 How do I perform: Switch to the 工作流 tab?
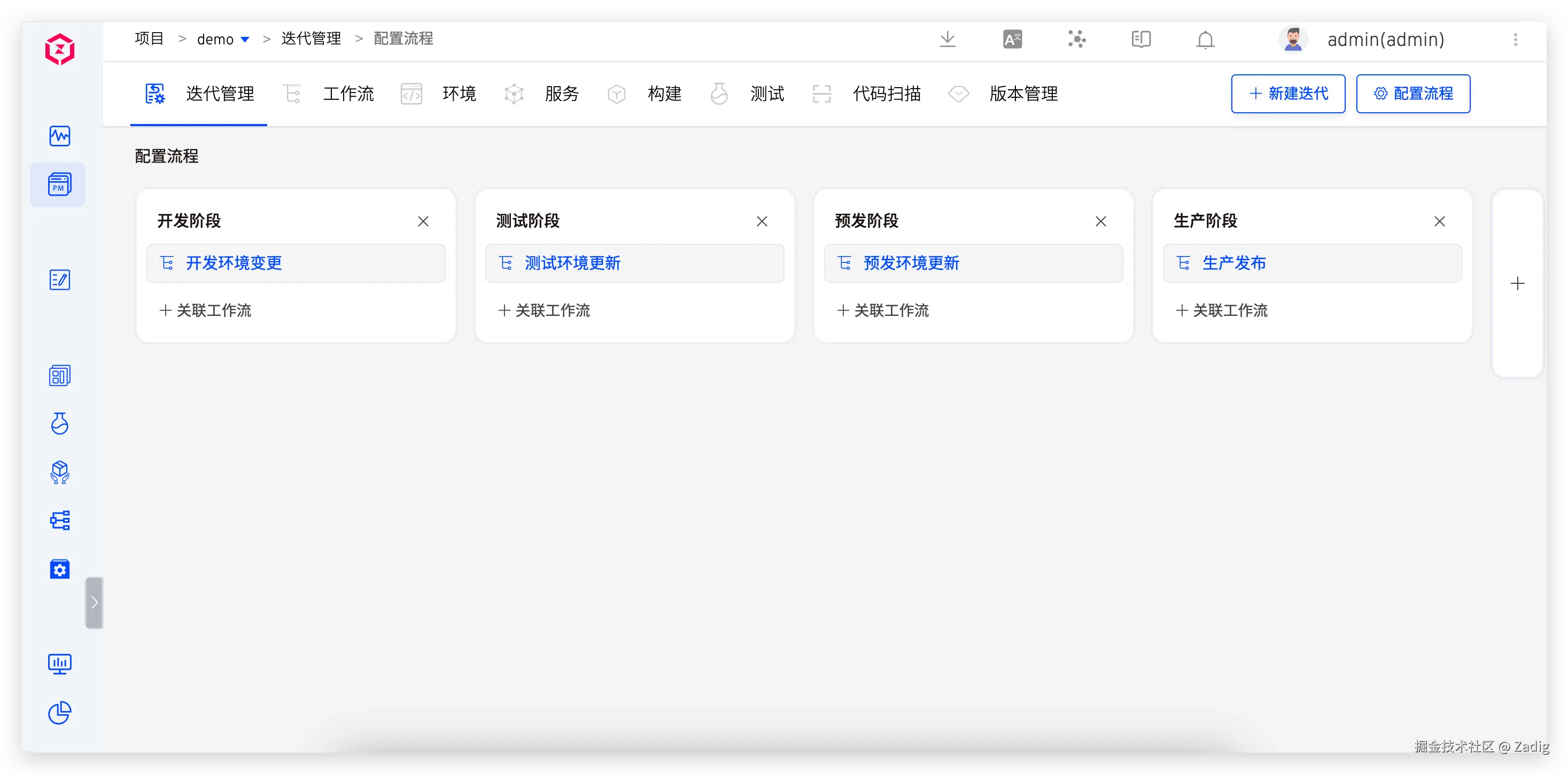coord(347,94)
